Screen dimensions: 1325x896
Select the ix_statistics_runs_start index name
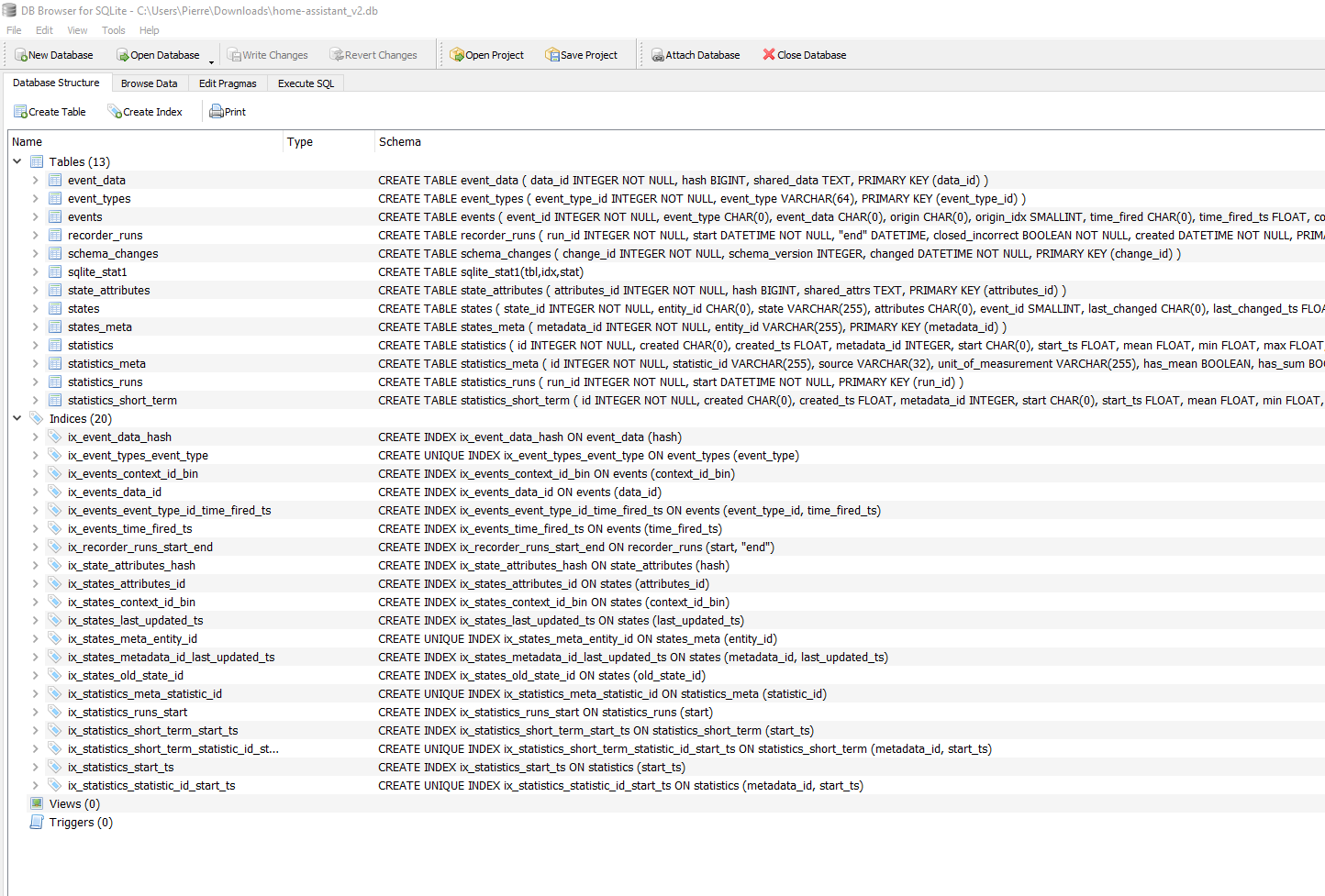128,712
